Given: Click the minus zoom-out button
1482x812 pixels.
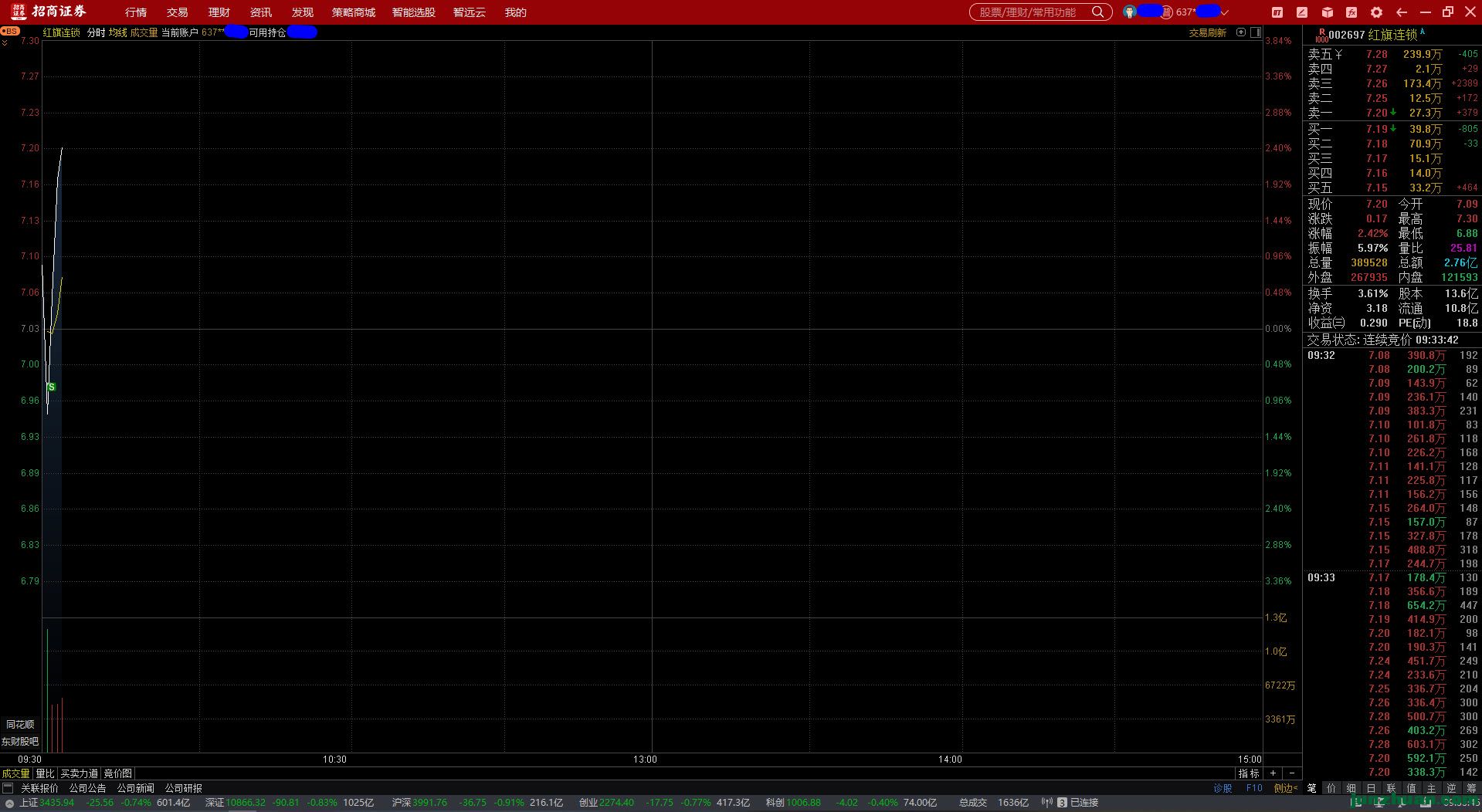Looking at the screenshot, I should click(1292, 773).
